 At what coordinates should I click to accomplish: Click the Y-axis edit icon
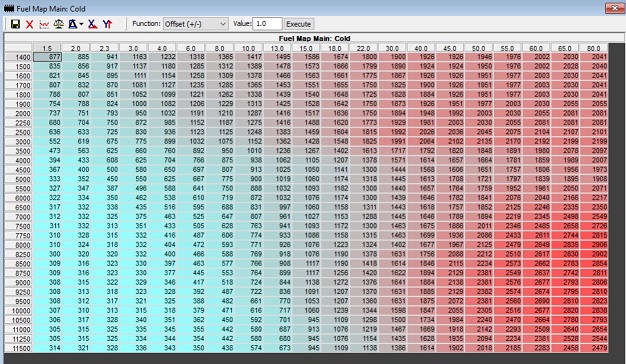107,24
